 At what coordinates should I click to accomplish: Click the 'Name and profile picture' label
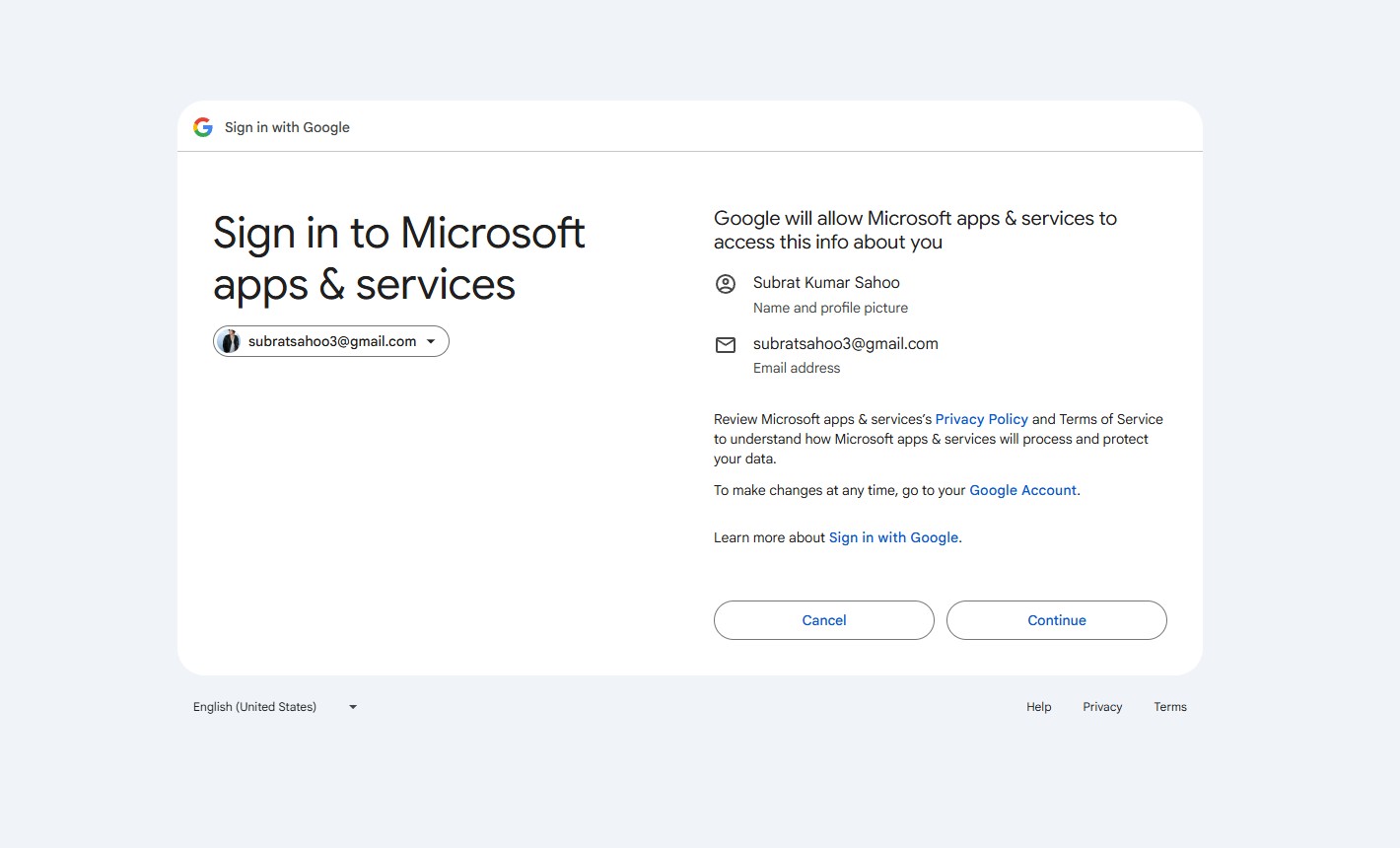tap(830, 308)
